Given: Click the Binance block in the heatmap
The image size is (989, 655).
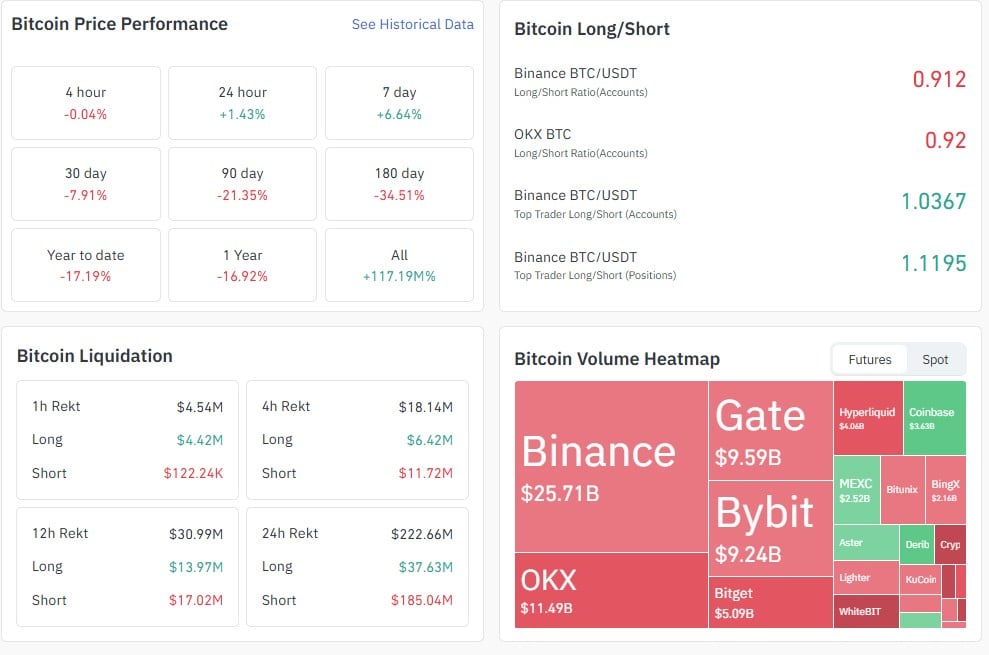Looking at the screenshot, I should pos(611,466).
